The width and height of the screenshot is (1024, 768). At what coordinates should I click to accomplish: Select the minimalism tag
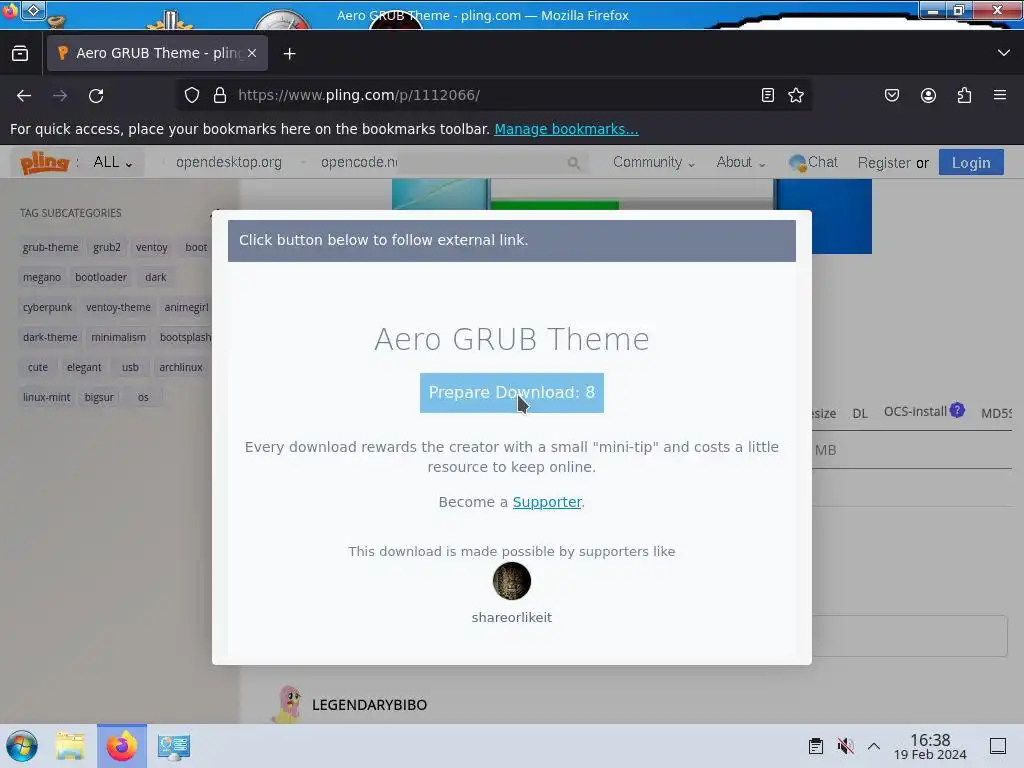118,338
